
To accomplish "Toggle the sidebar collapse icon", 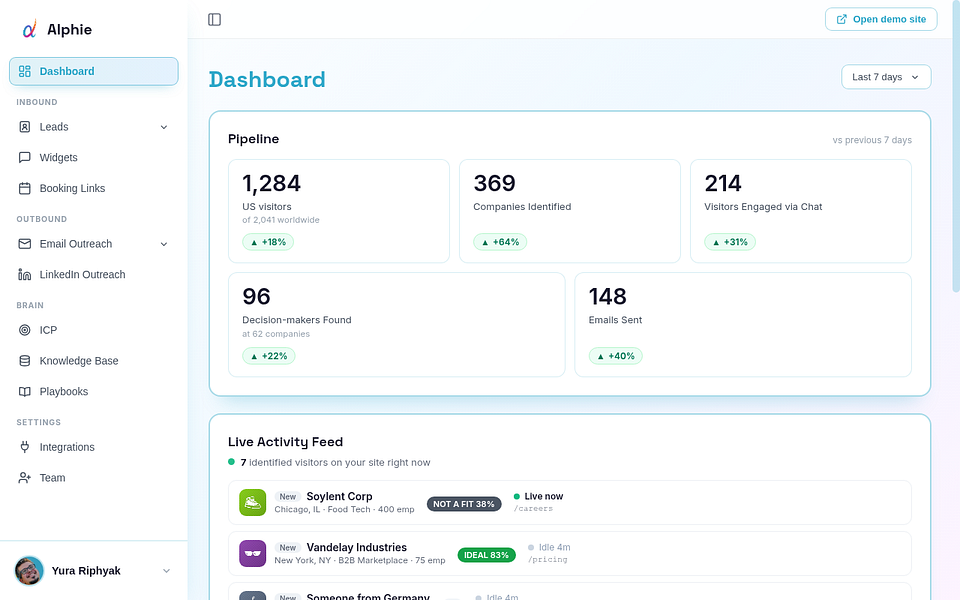I will [214, 20].
